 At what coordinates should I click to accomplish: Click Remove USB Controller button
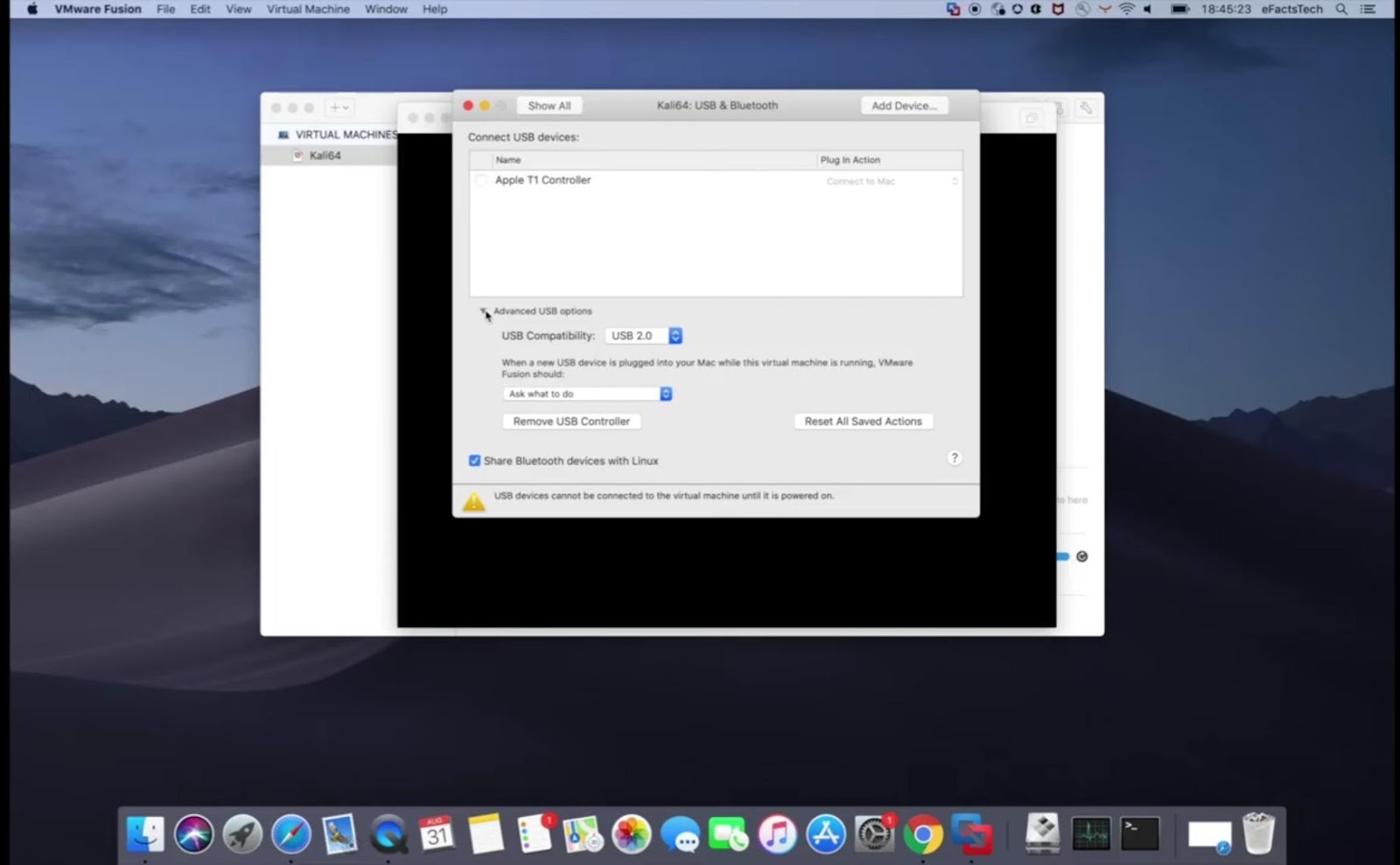(571, 422)
